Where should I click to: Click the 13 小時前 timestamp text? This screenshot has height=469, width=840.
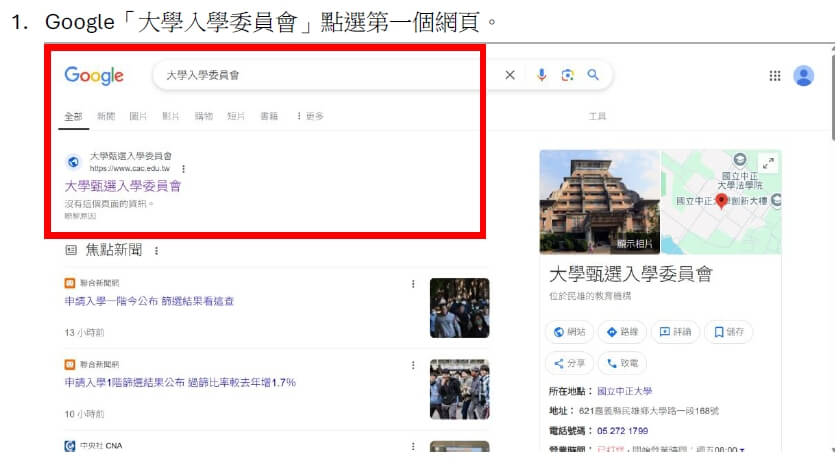[x=84, y=332]
